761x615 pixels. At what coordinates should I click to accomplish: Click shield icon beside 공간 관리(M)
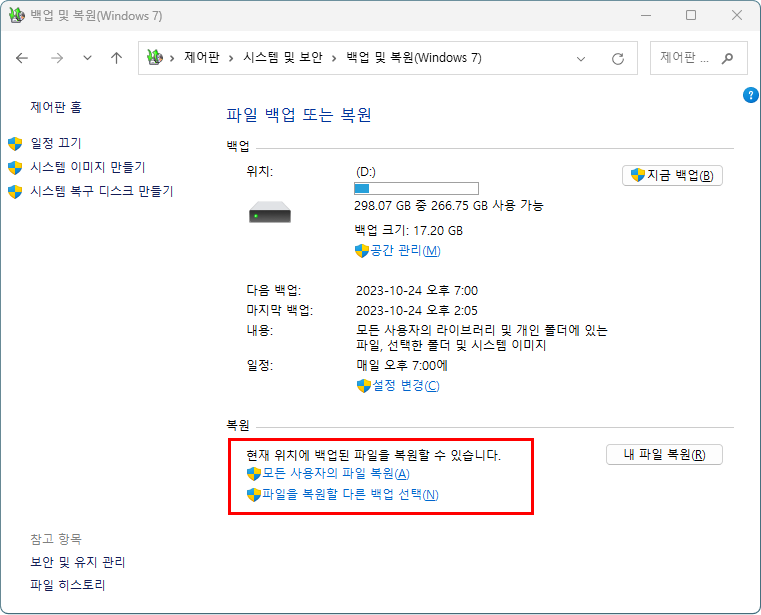(x=362, y=251)
